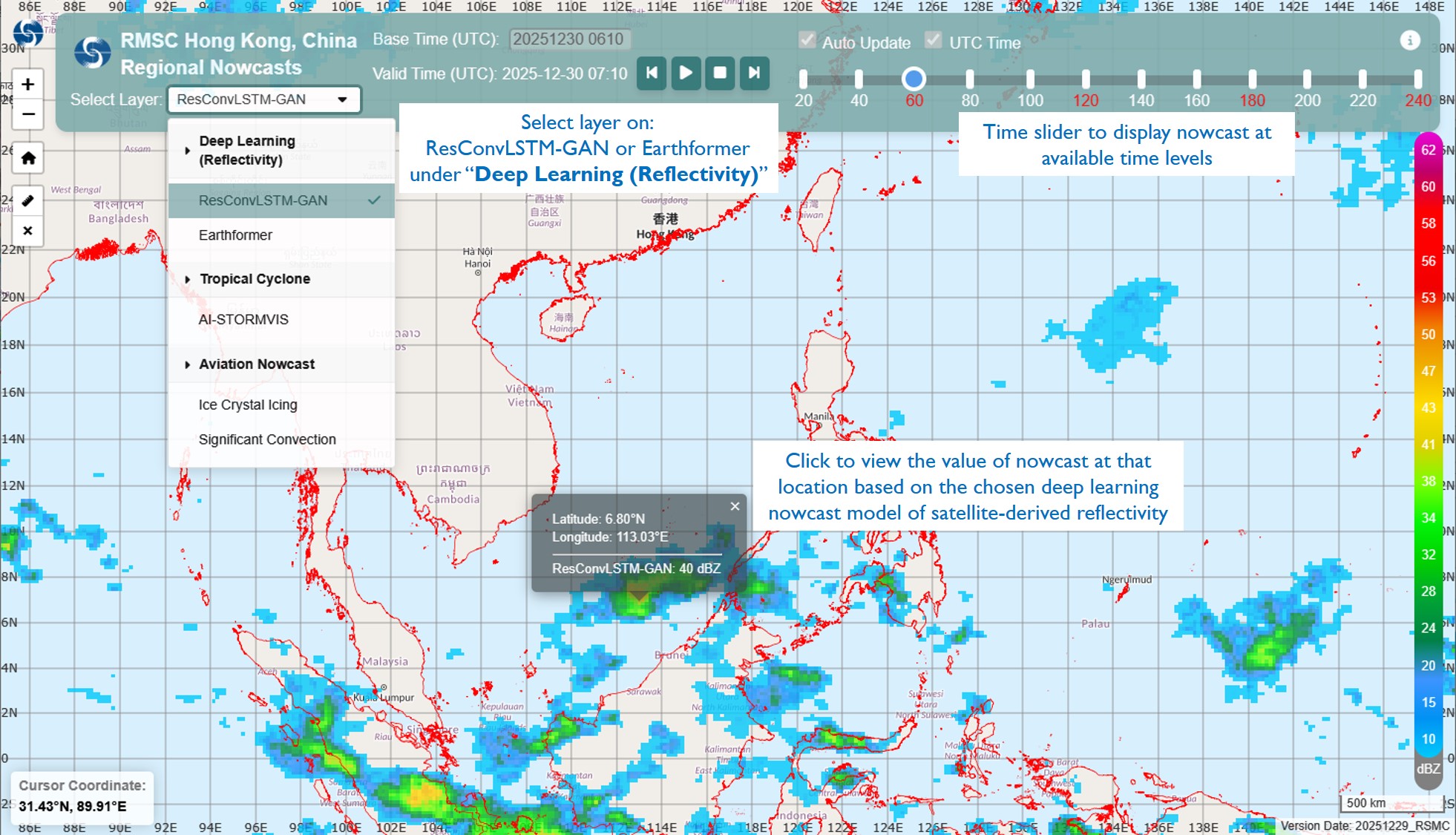Select the AI-STORMVIS layer
The width and height of the screenshot is (1456, 835).
tap(243, 320)
